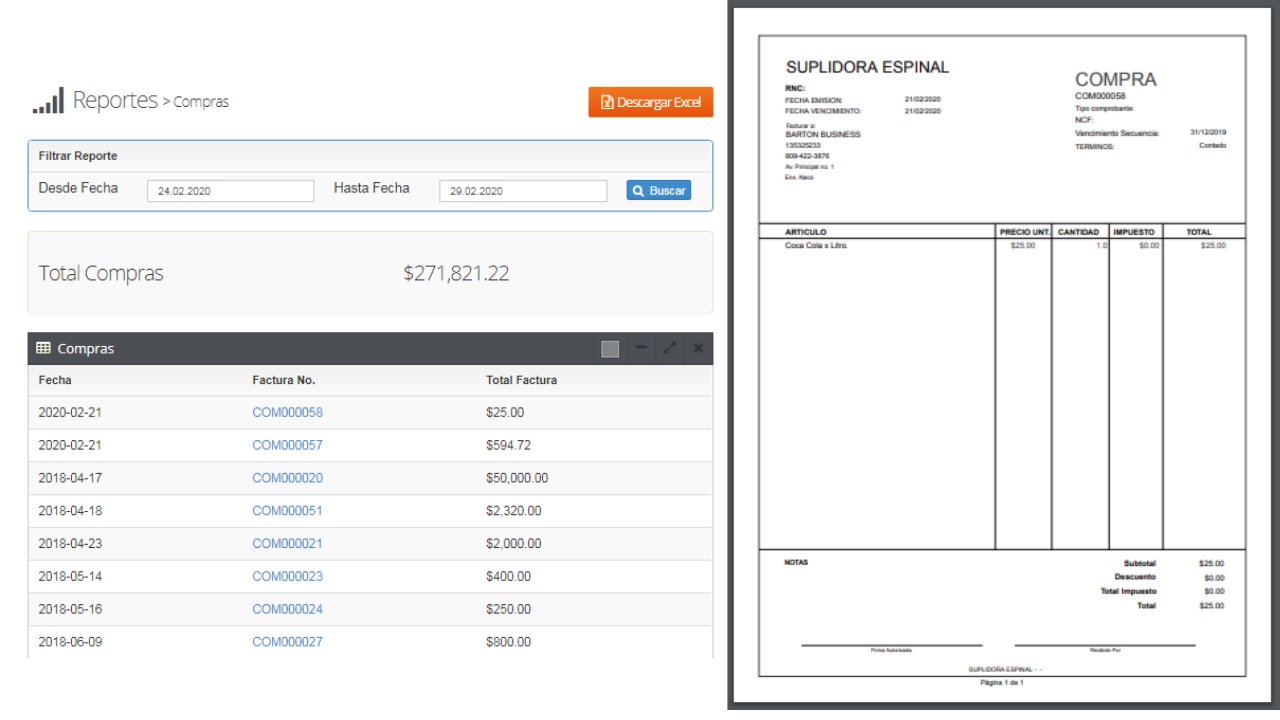Click the table grid icon beside Compras
Screen dimensions: 1280x720
[x=44, y=348]
